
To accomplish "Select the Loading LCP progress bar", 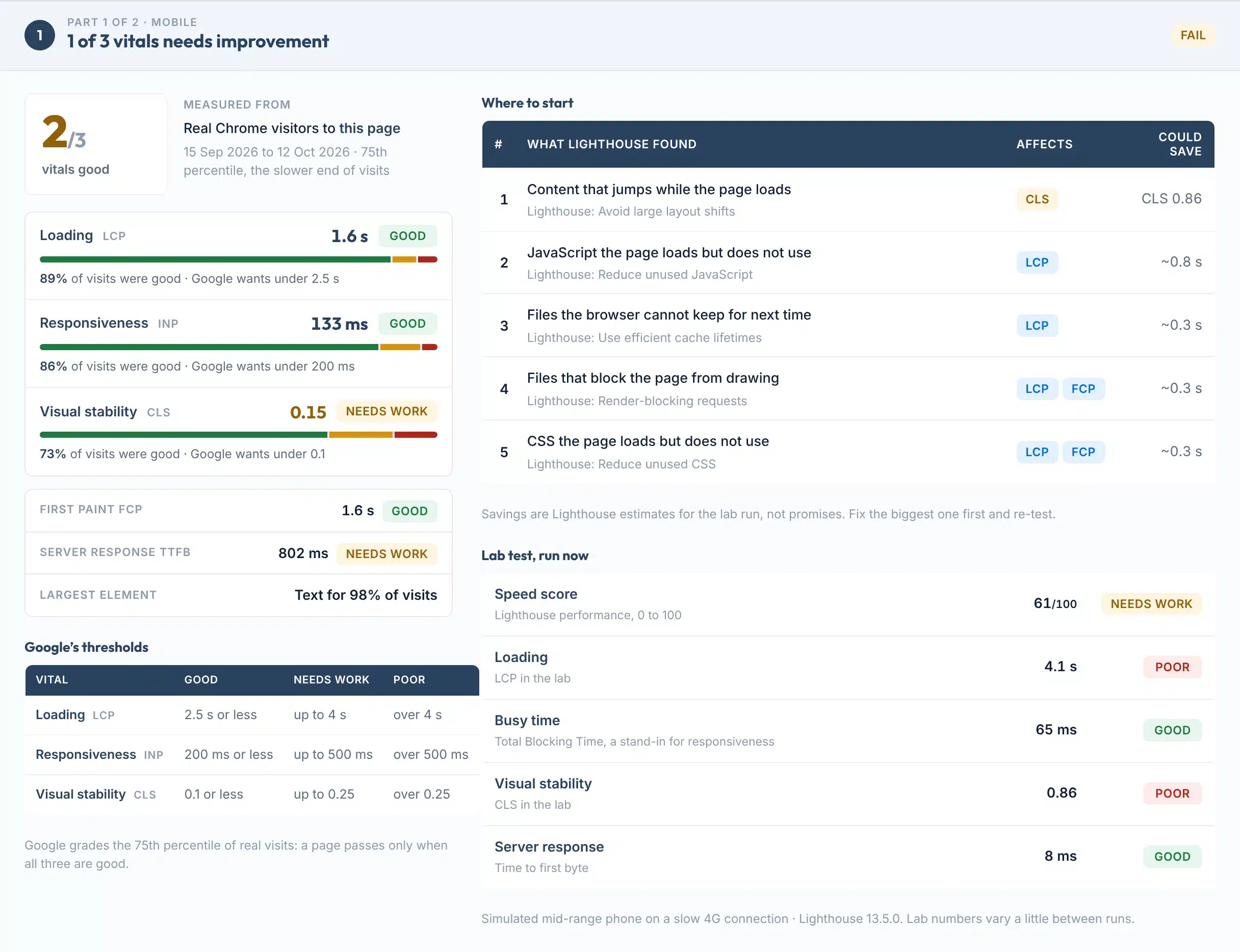I will (238, 259).
